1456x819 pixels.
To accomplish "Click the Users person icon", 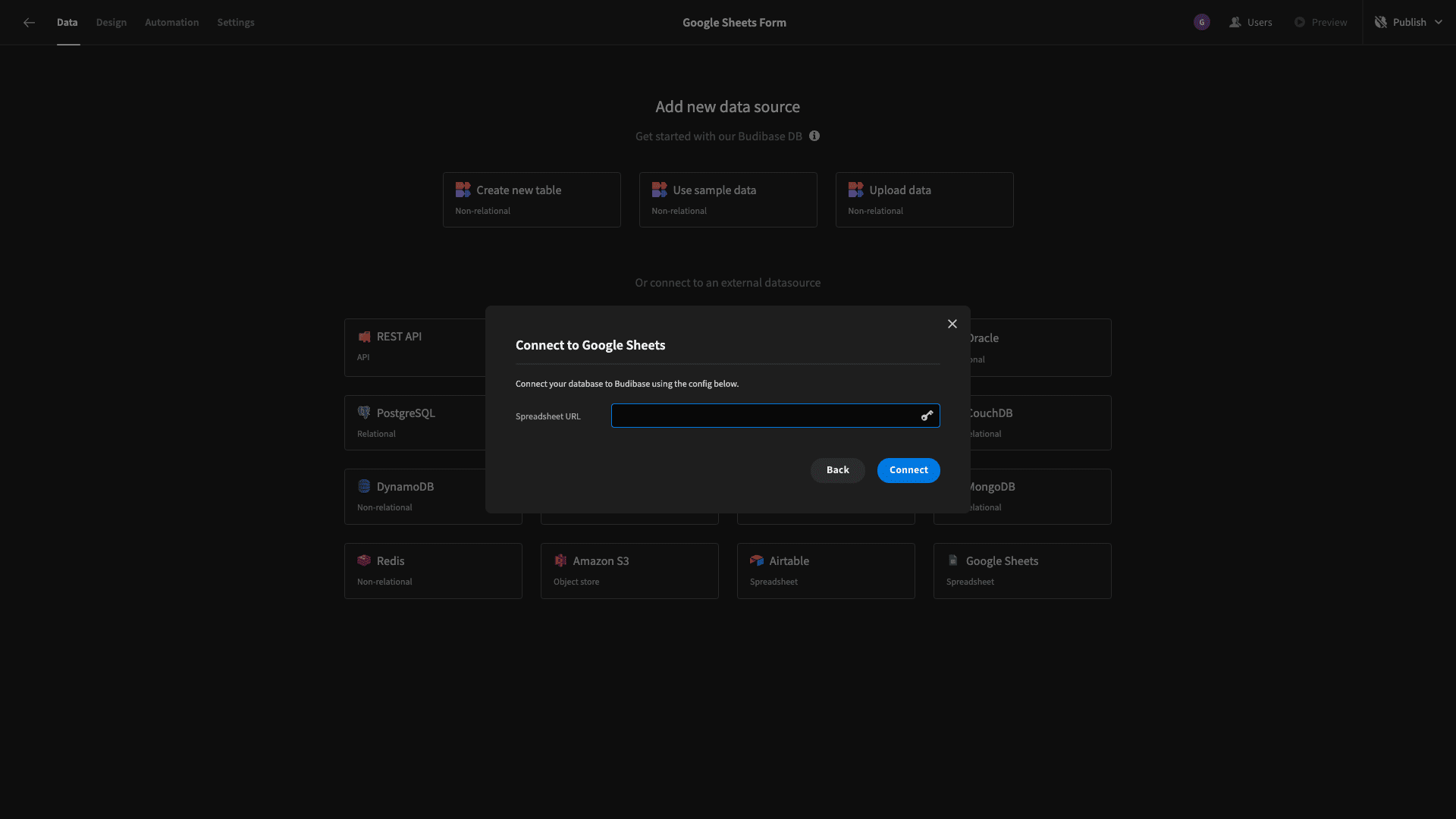I will (1235, 23).
